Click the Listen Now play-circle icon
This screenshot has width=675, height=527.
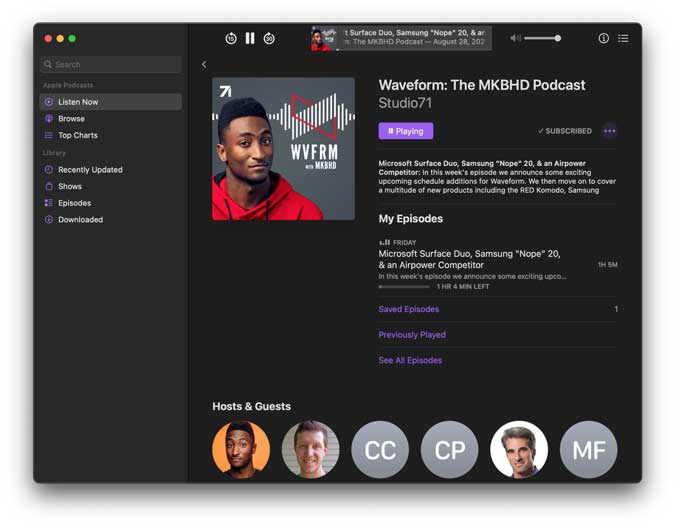coord(49,102)
